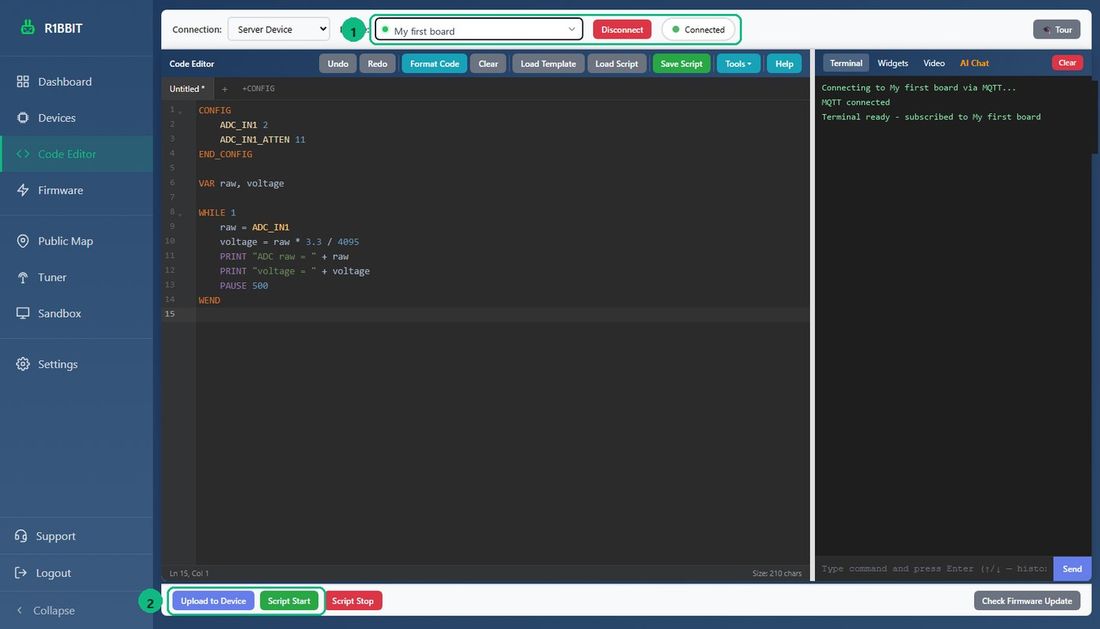1100x629 pixels.
Task: Click Format Code button
Action: [x=434, y=64]
